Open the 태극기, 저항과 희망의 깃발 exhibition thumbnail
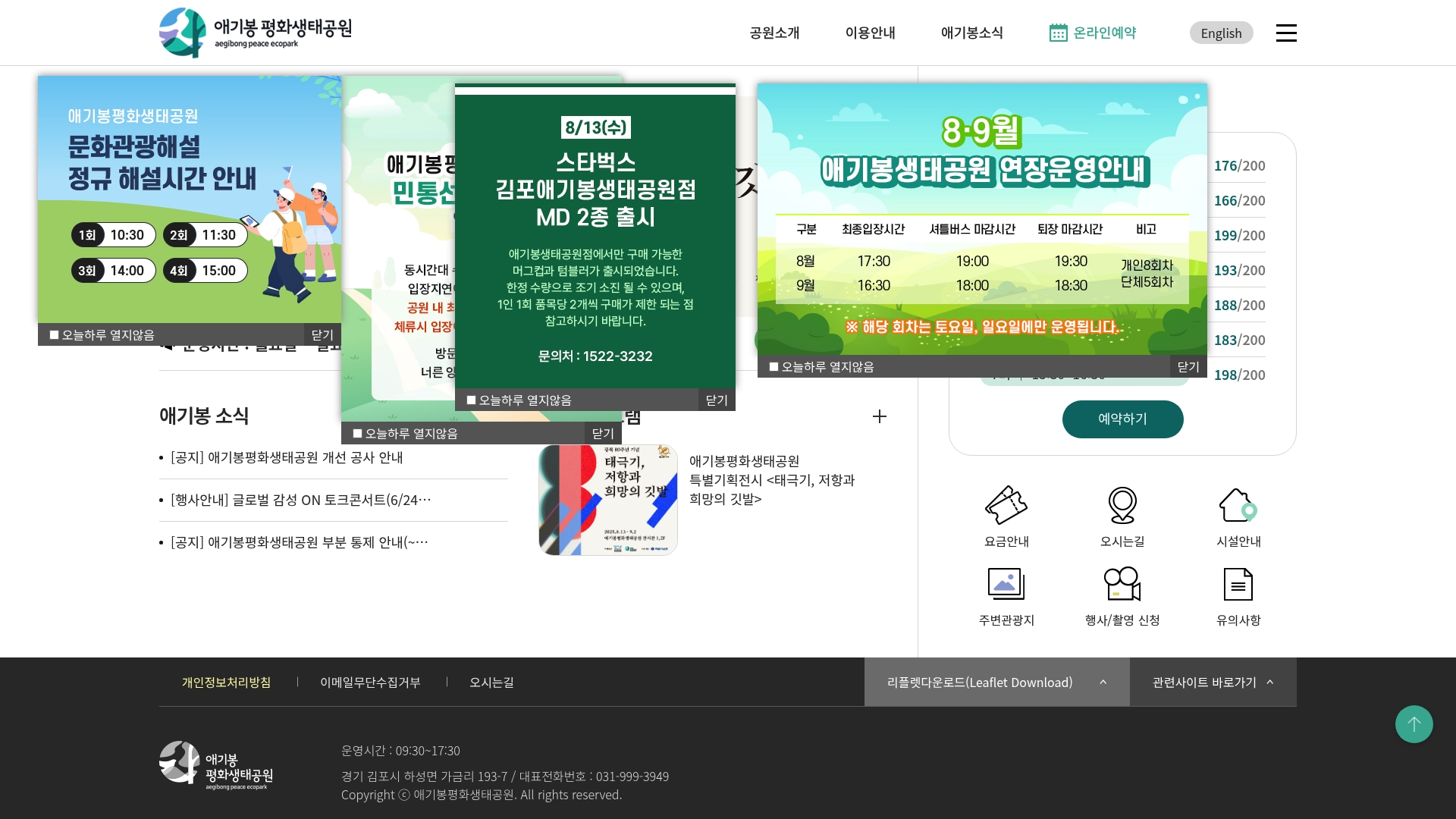The width and height of the screenshot is (1456, 819). [607, 500]
